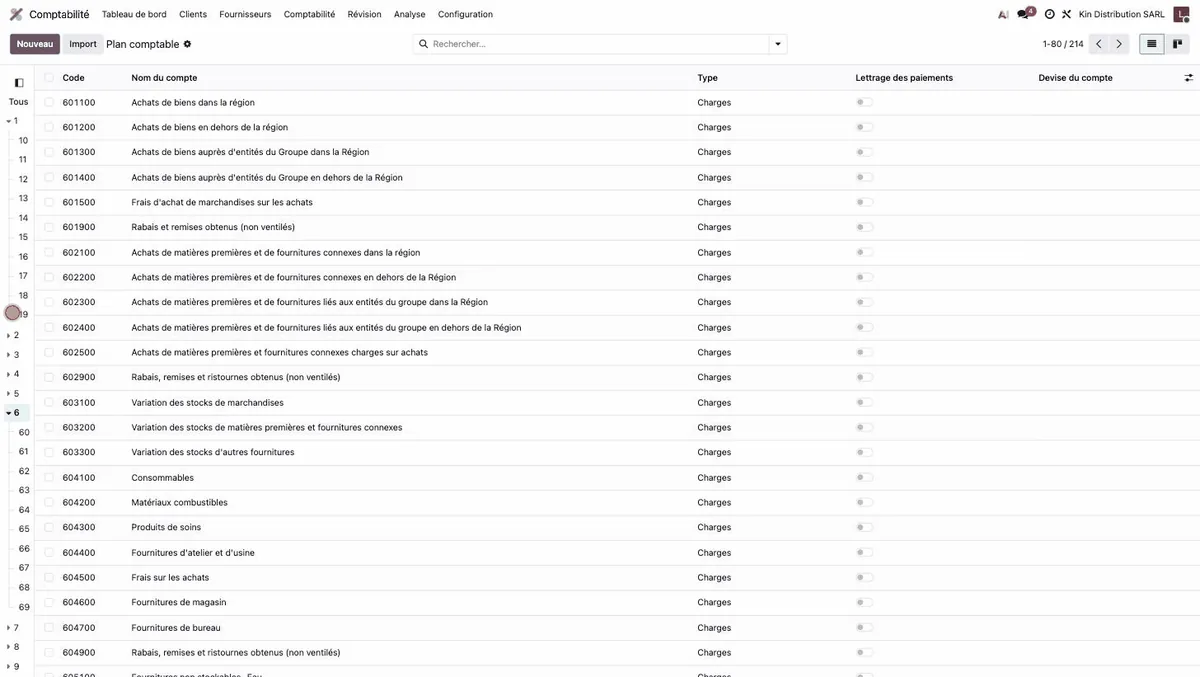
Task: Open account 'Matériaux combustibles'
Action: click(x=179, y=503)
